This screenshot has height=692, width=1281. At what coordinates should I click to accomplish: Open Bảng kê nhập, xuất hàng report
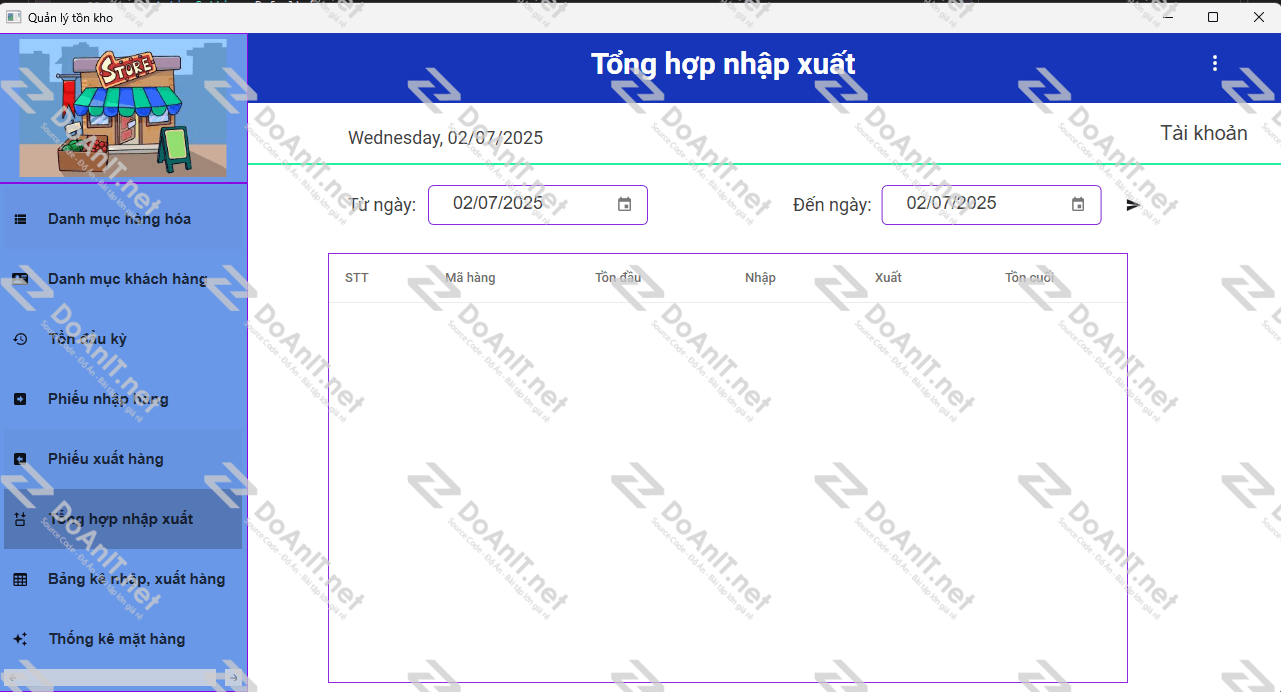[x=123, y=579]
